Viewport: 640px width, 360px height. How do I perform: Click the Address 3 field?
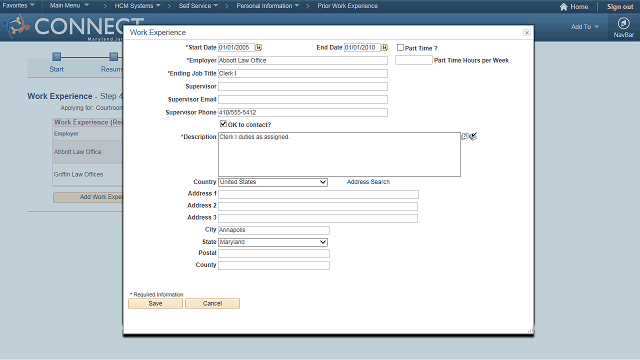[318, 218]
